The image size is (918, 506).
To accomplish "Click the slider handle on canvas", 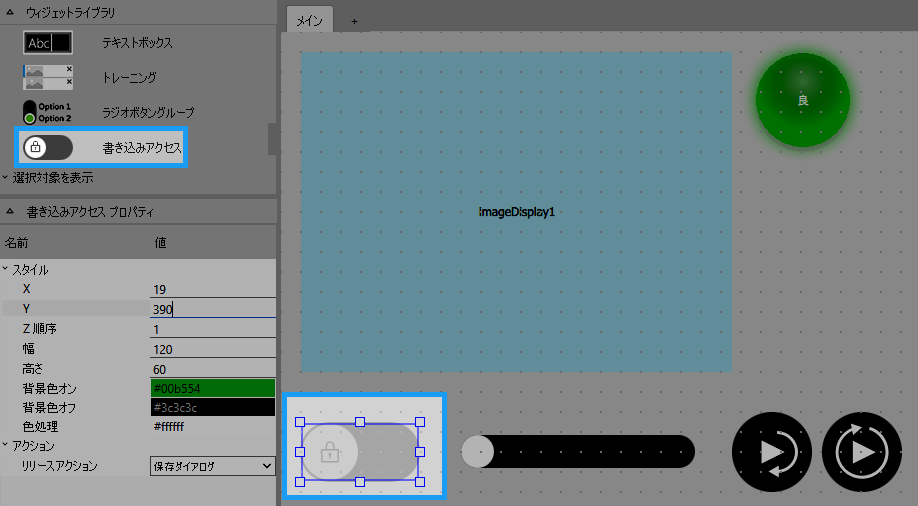I will (x=479, y=452).
